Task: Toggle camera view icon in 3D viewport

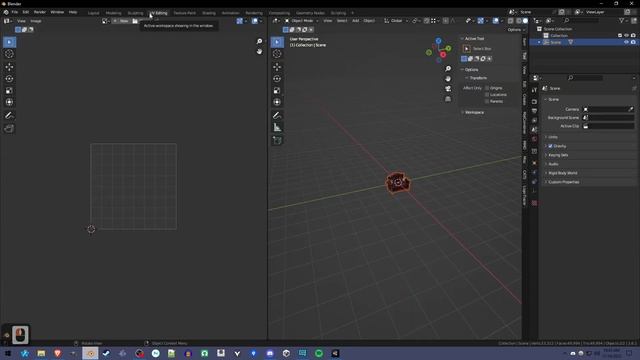Action: pyautogui.click(x=448, y=89)
